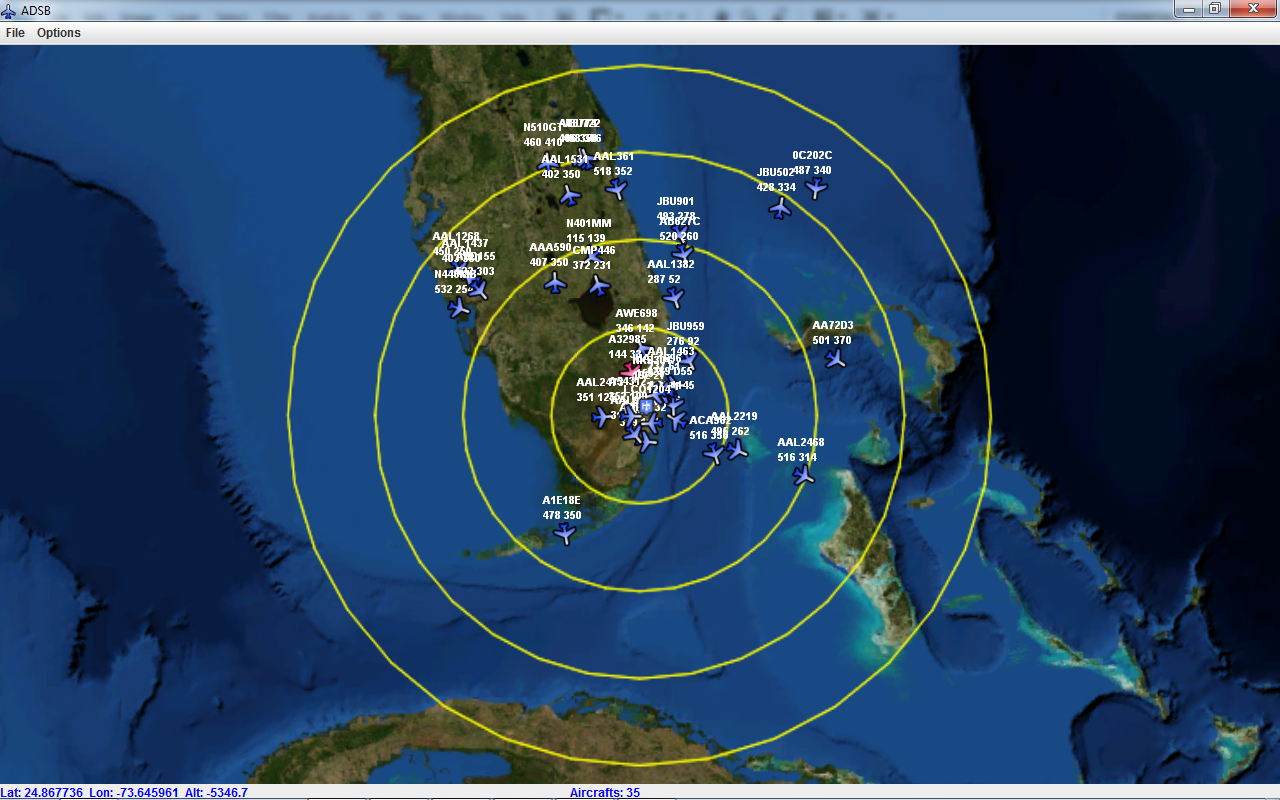
Task: Click the AWE698 aircraft label
Action: 636,314
